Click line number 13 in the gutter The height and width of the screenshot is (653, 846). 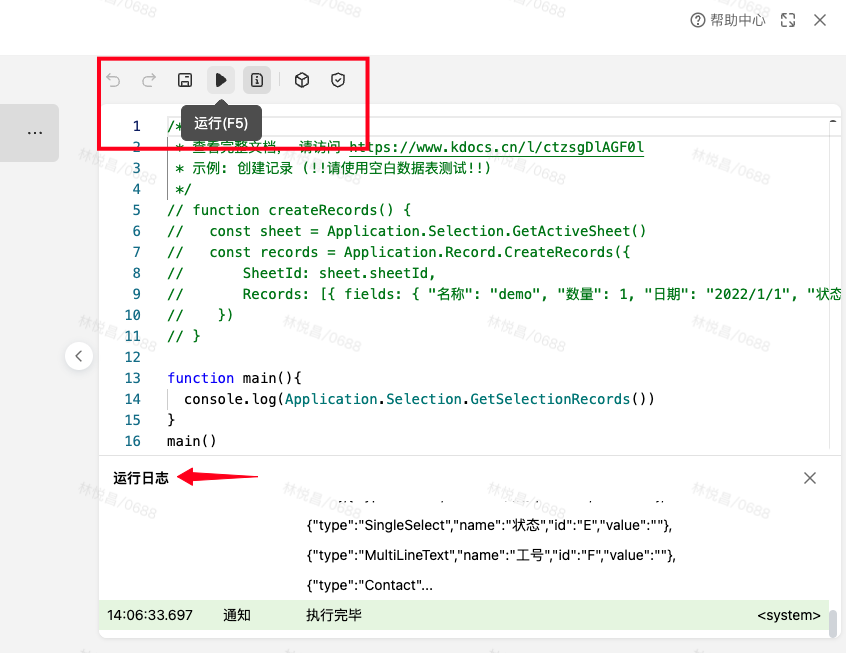pyautogui.click(x=133, y=378)
